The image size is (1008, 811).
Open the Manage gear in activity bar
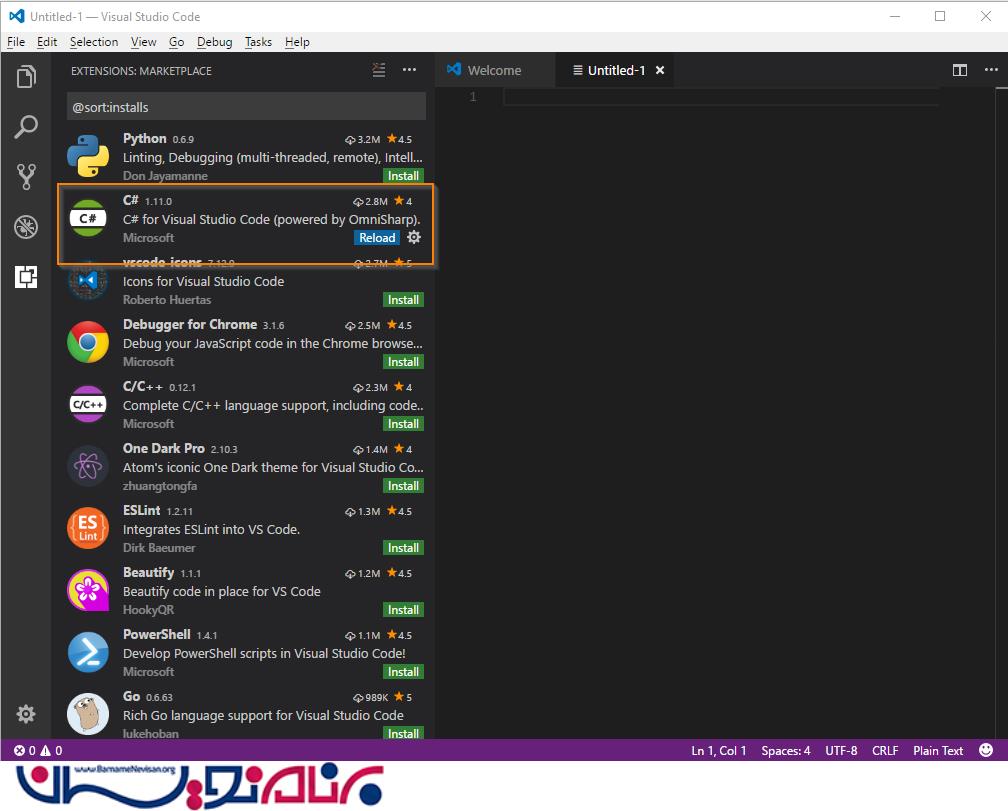point(26,714)
